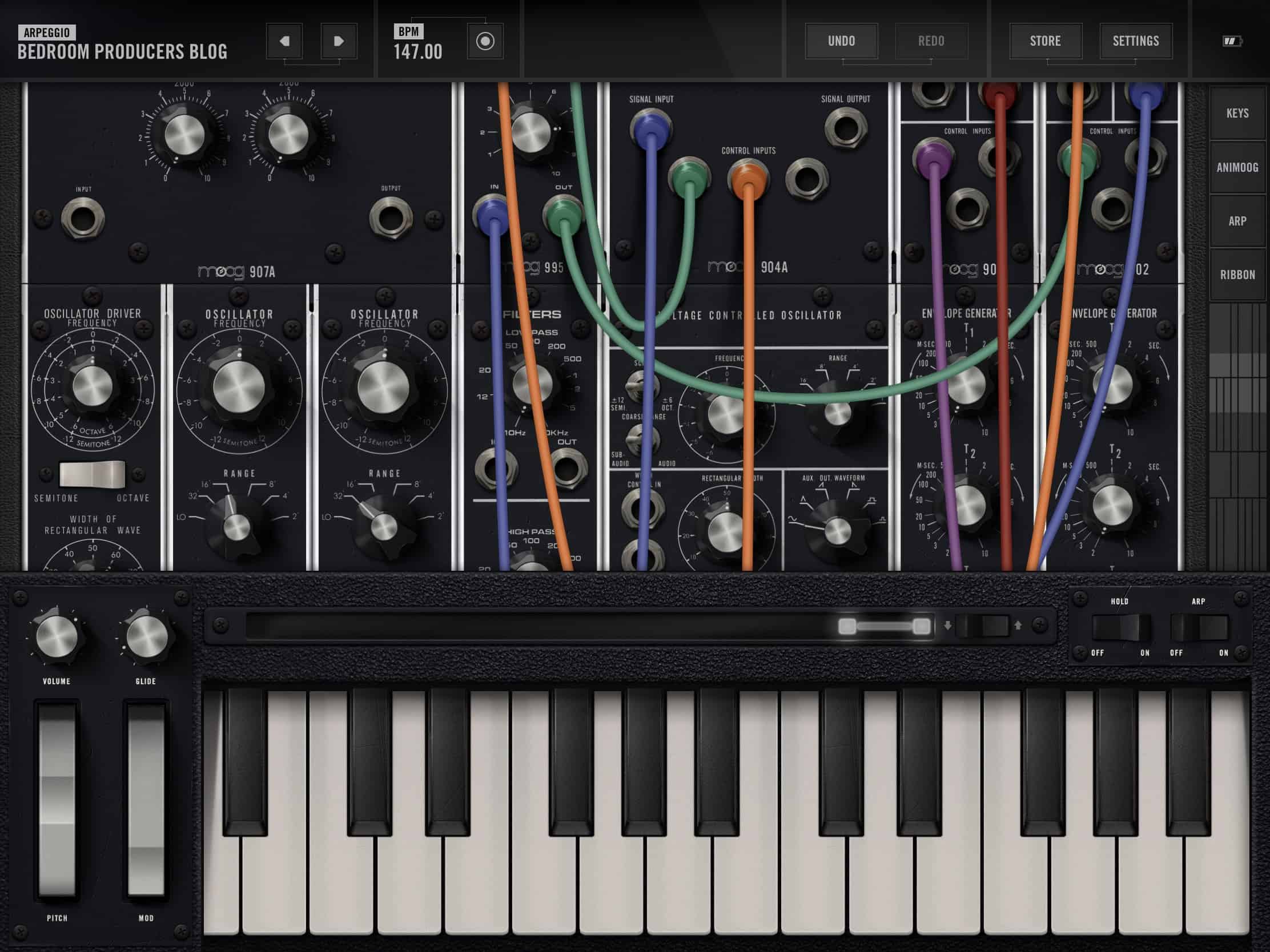Click the first Oscillator frequency knob
Viewport: 1270px width, 952px height.
click(238, 386)
